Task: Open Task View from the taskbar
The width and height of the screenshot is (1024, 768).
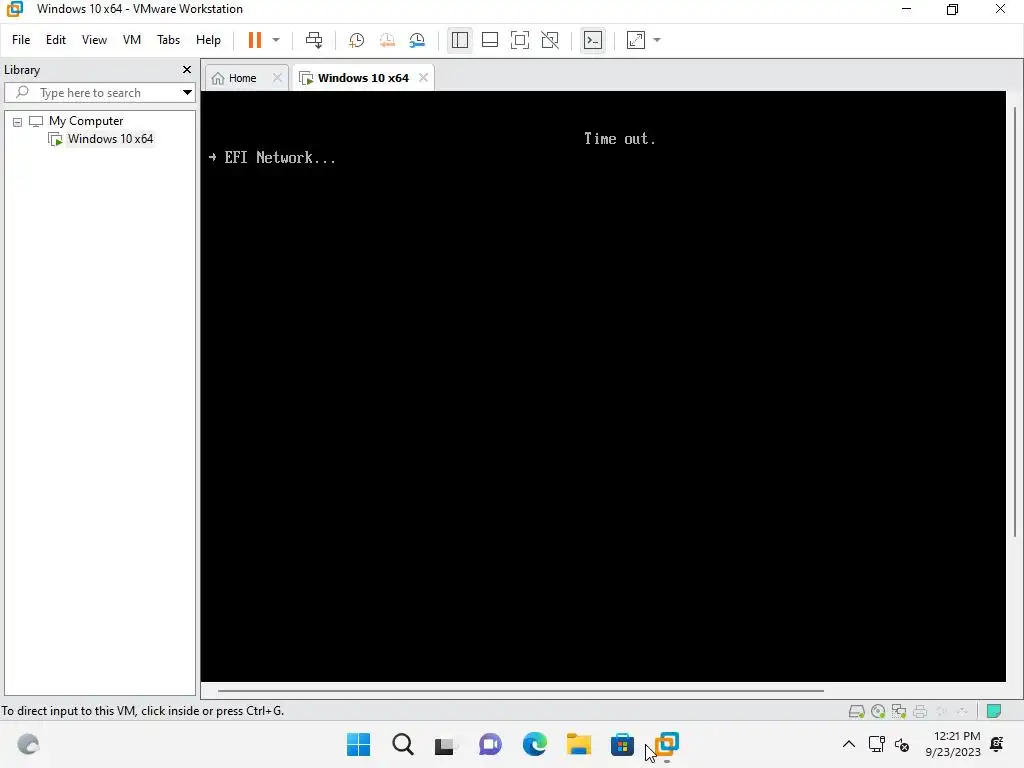Action: pyautogui.click(x=447, y=744)
